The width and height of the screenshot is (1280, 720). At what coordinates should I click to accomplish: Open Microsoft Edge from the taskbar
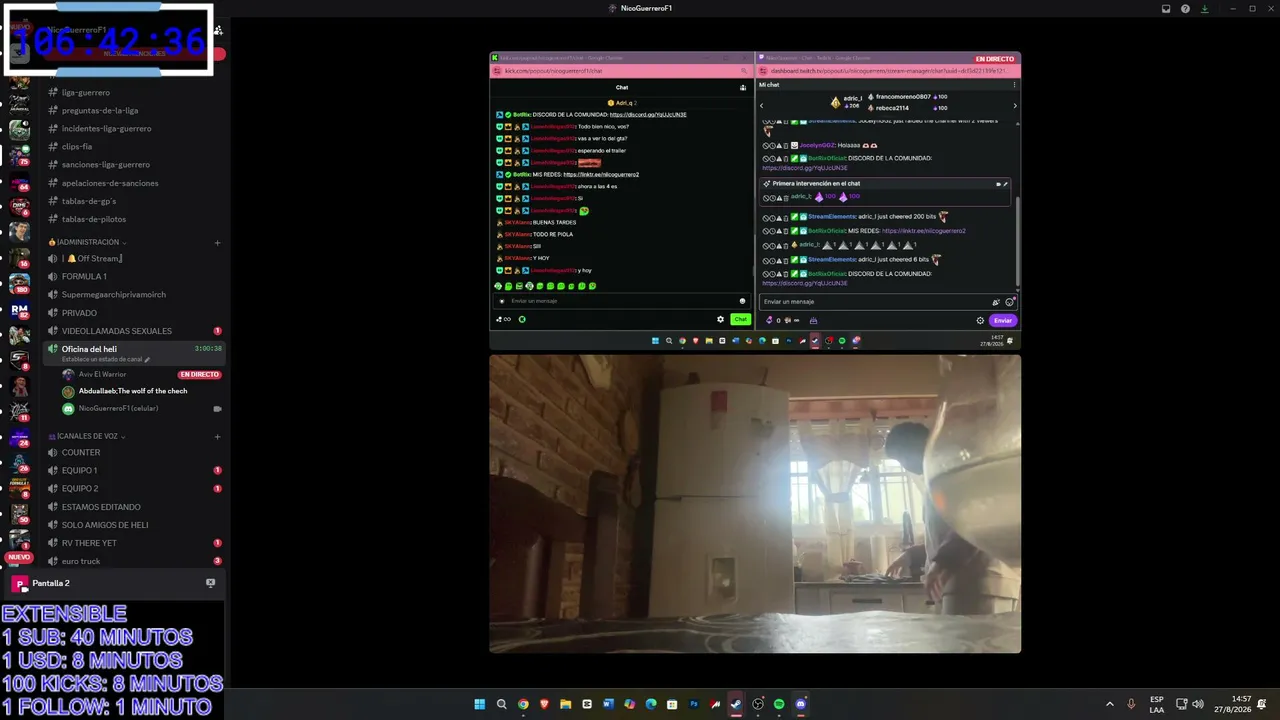click(x=651, y=704)
